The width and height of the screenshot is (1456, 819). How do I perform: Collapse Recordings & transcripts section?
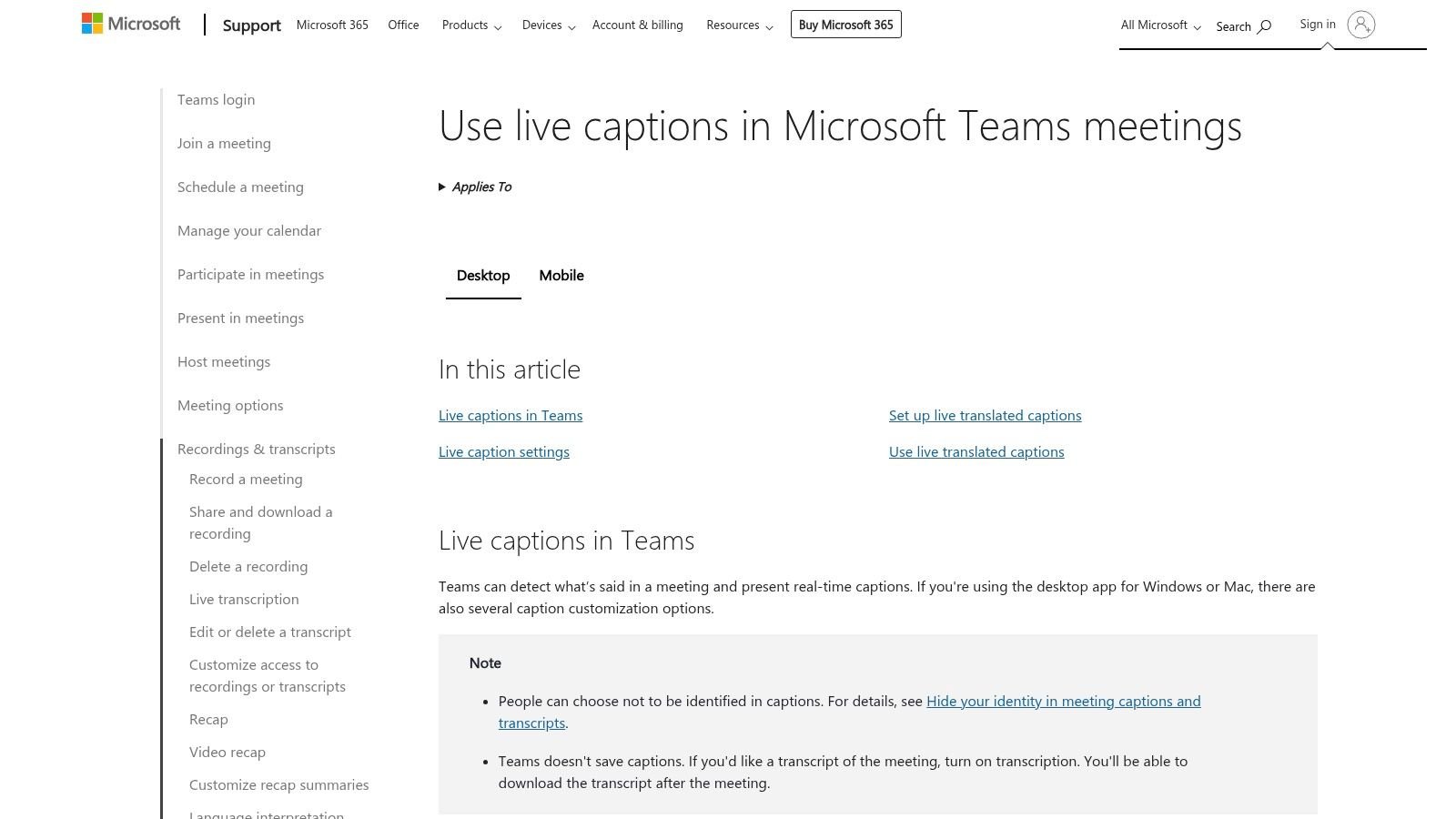pyautogui.click(x=257, y=450)
